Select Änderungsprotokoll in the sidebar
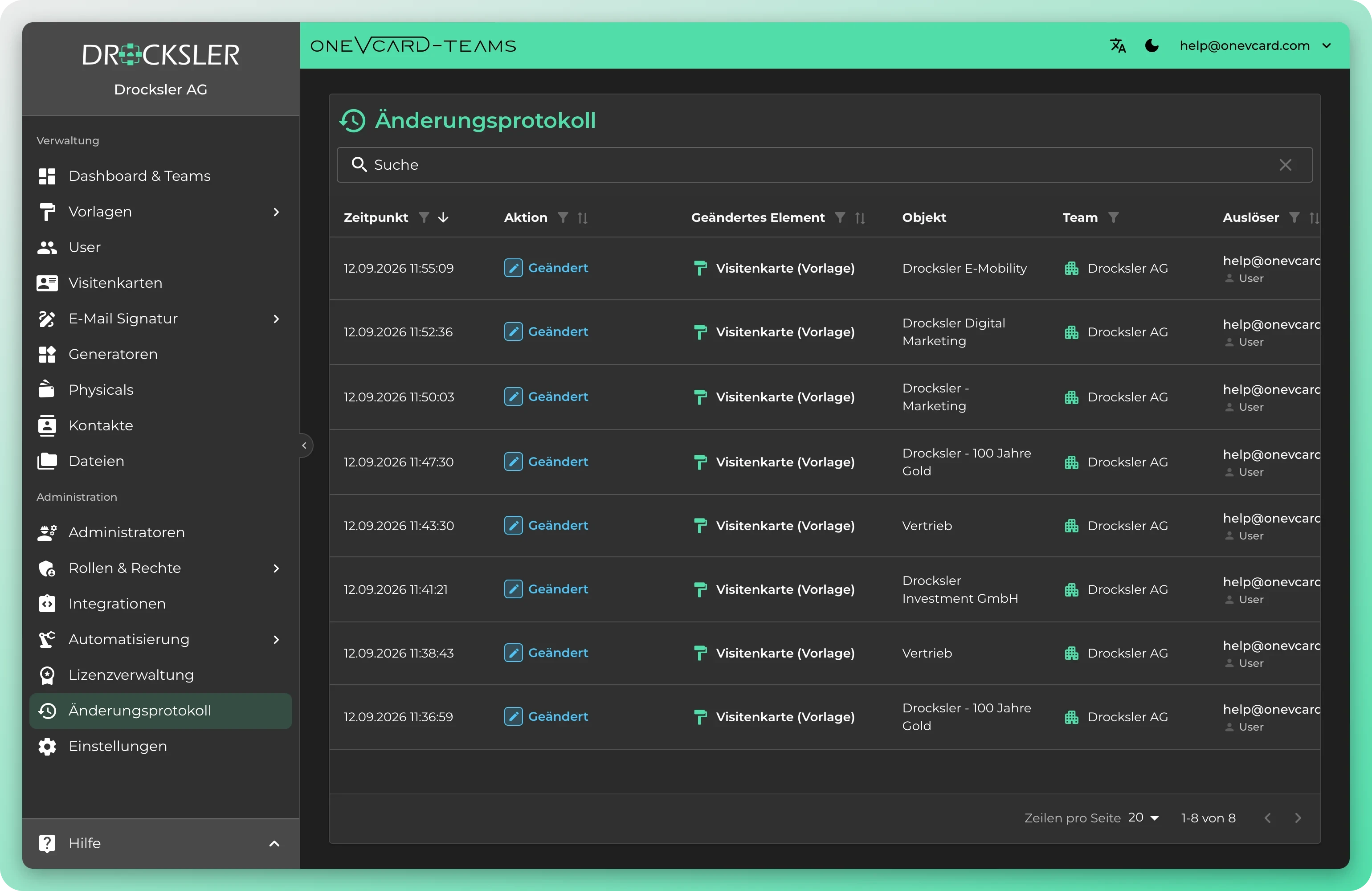The width and height of the screenshot is (1372, 891). pos(161,711)
